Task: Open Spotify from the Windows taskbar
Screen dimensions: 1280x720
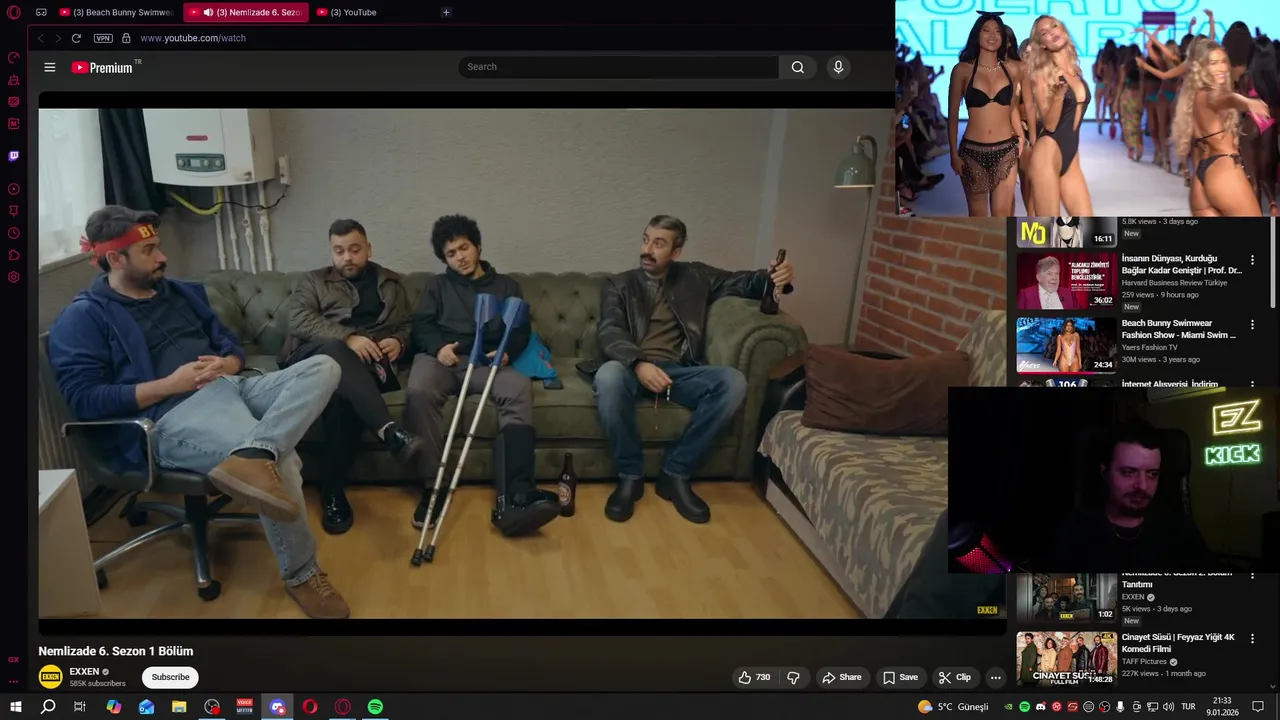Action: (375, 707)
